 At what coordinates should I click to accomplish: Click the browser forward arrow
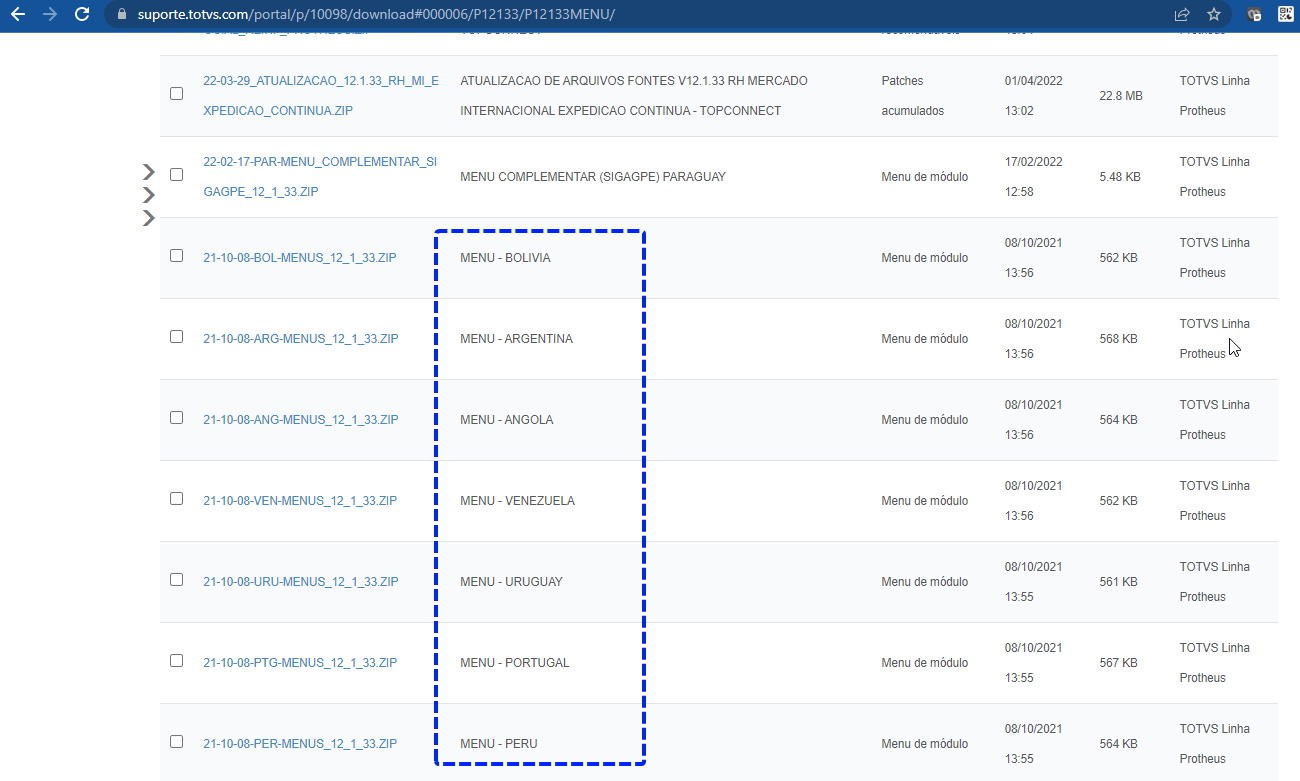[50, 14]
